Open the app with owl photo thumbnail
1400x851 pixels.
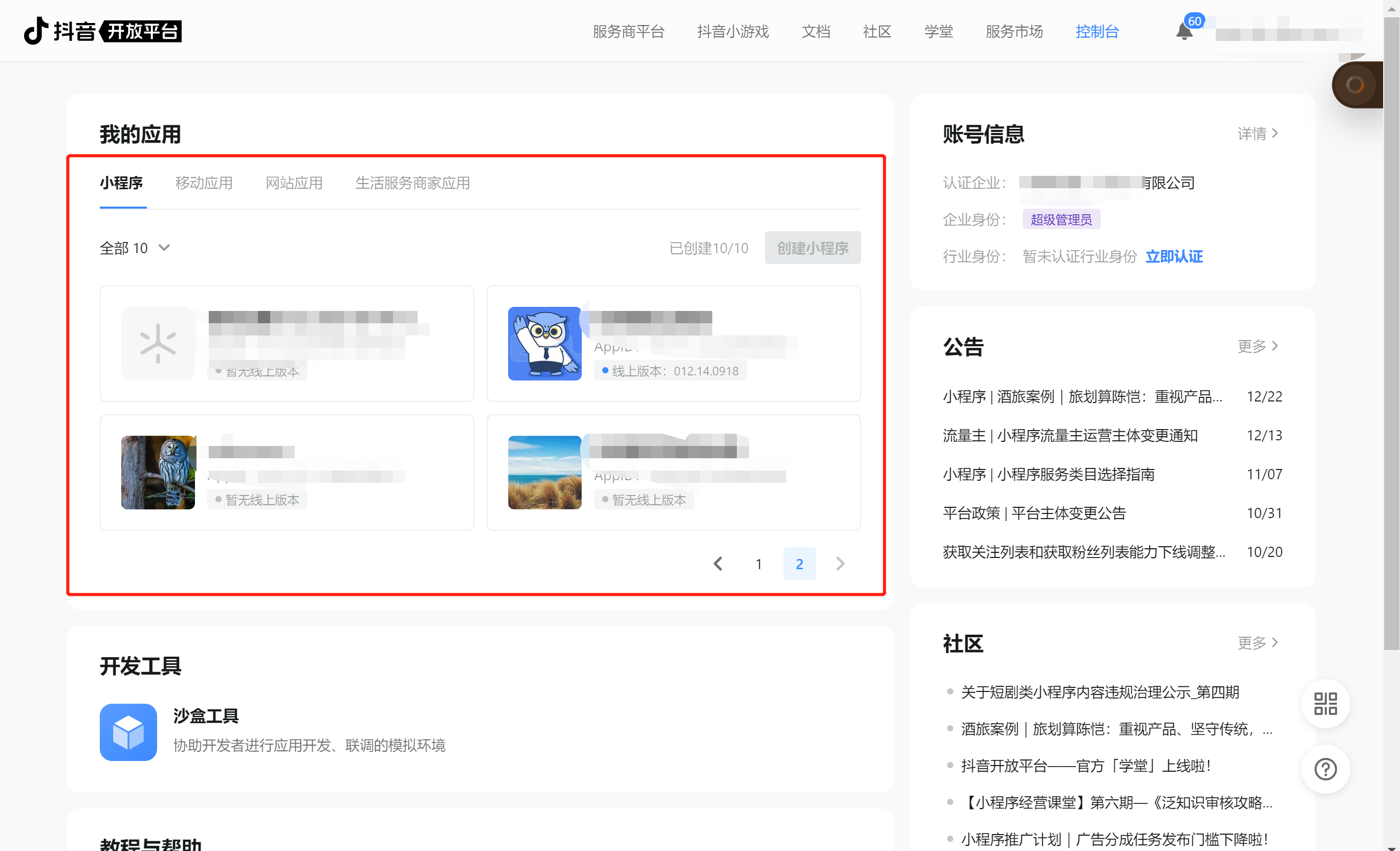(x=287, y=473)
